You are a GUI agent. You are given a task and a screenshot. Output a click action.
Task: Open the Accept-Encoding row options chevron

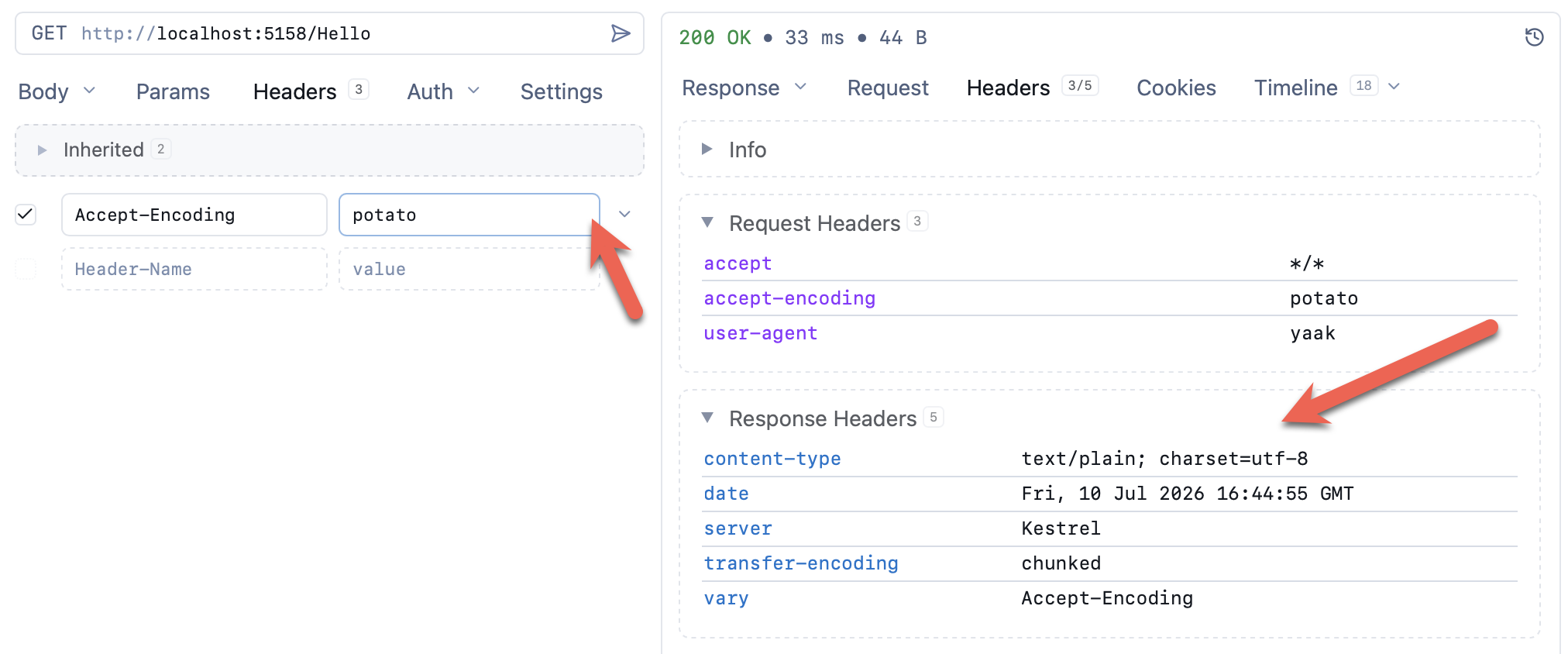coord(624,214)
